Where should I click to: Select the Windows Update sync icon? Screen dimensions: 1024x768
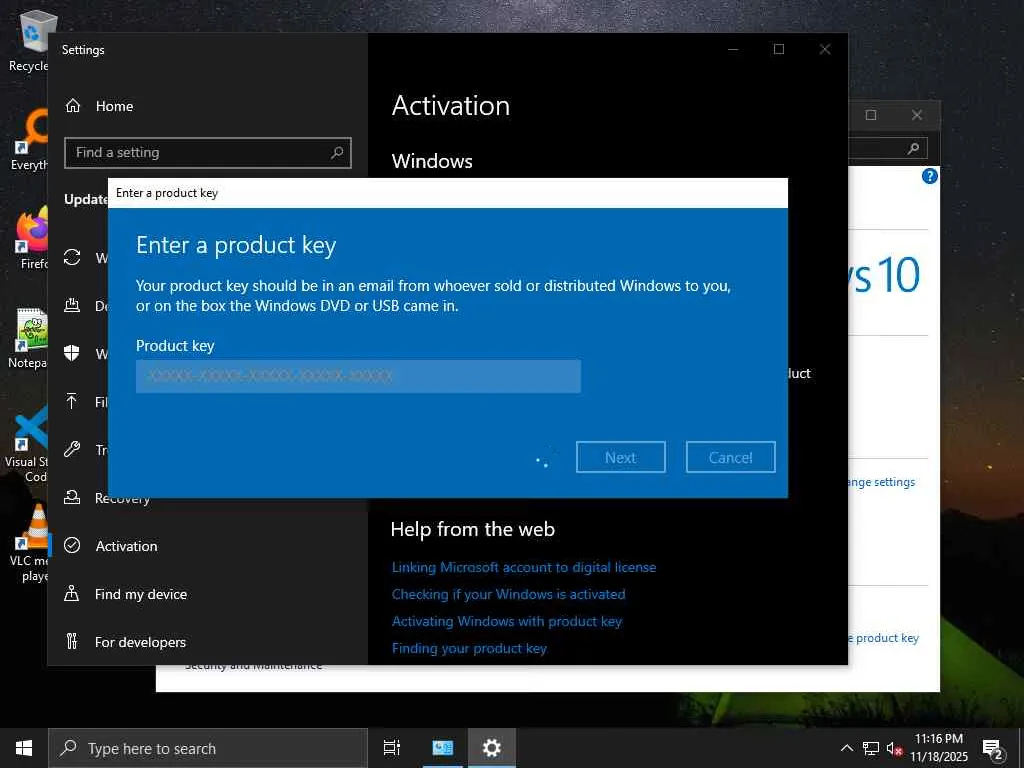pos(72,257)
